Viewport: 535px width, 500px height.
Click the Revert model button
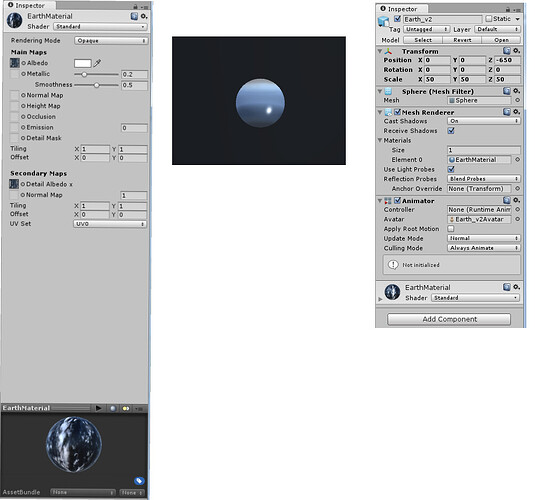[x=462, y=40]
